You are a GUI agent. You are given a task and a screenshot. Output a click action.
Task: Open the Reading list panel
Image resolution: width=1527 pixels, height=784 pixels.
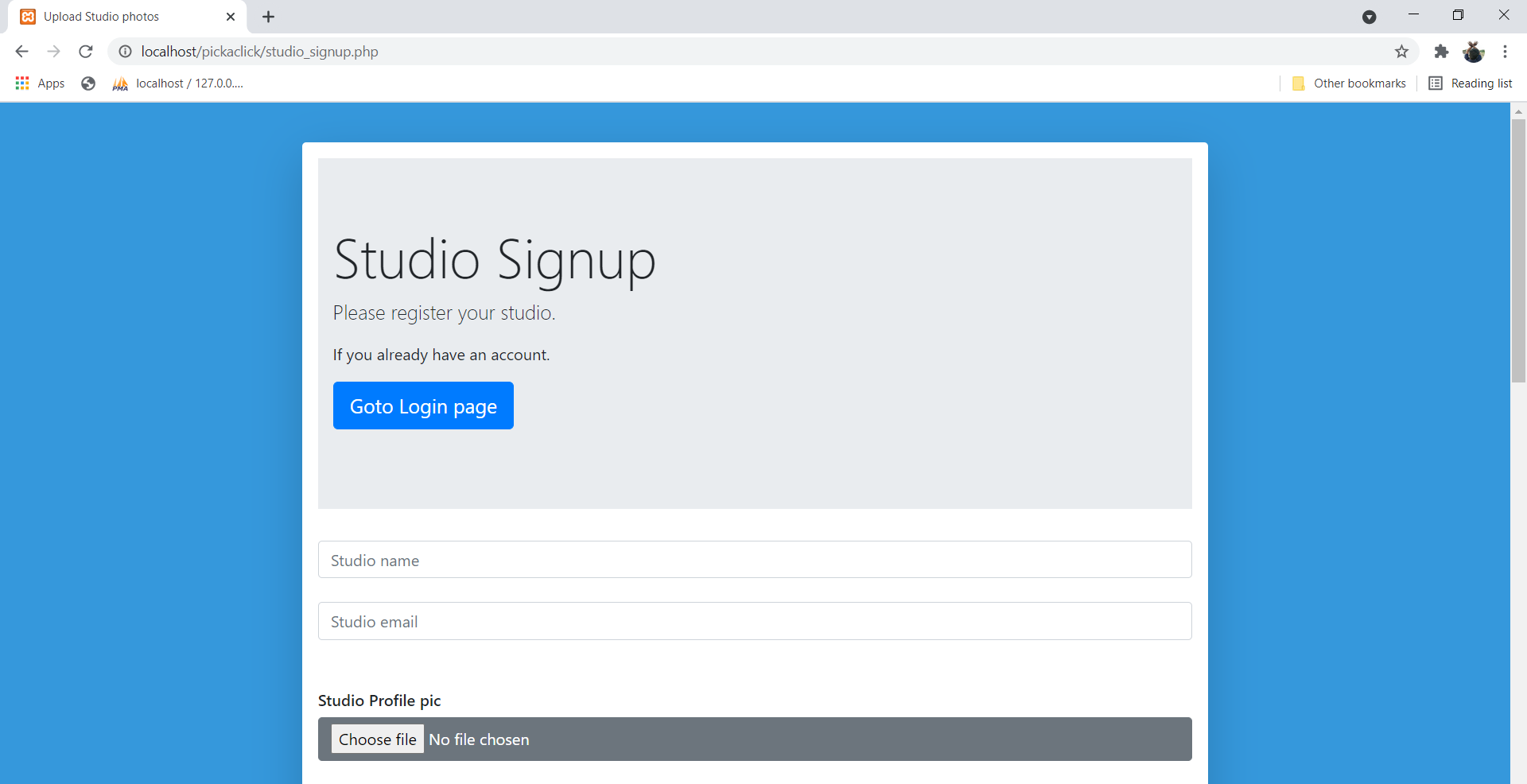[x=1470, y=83]
